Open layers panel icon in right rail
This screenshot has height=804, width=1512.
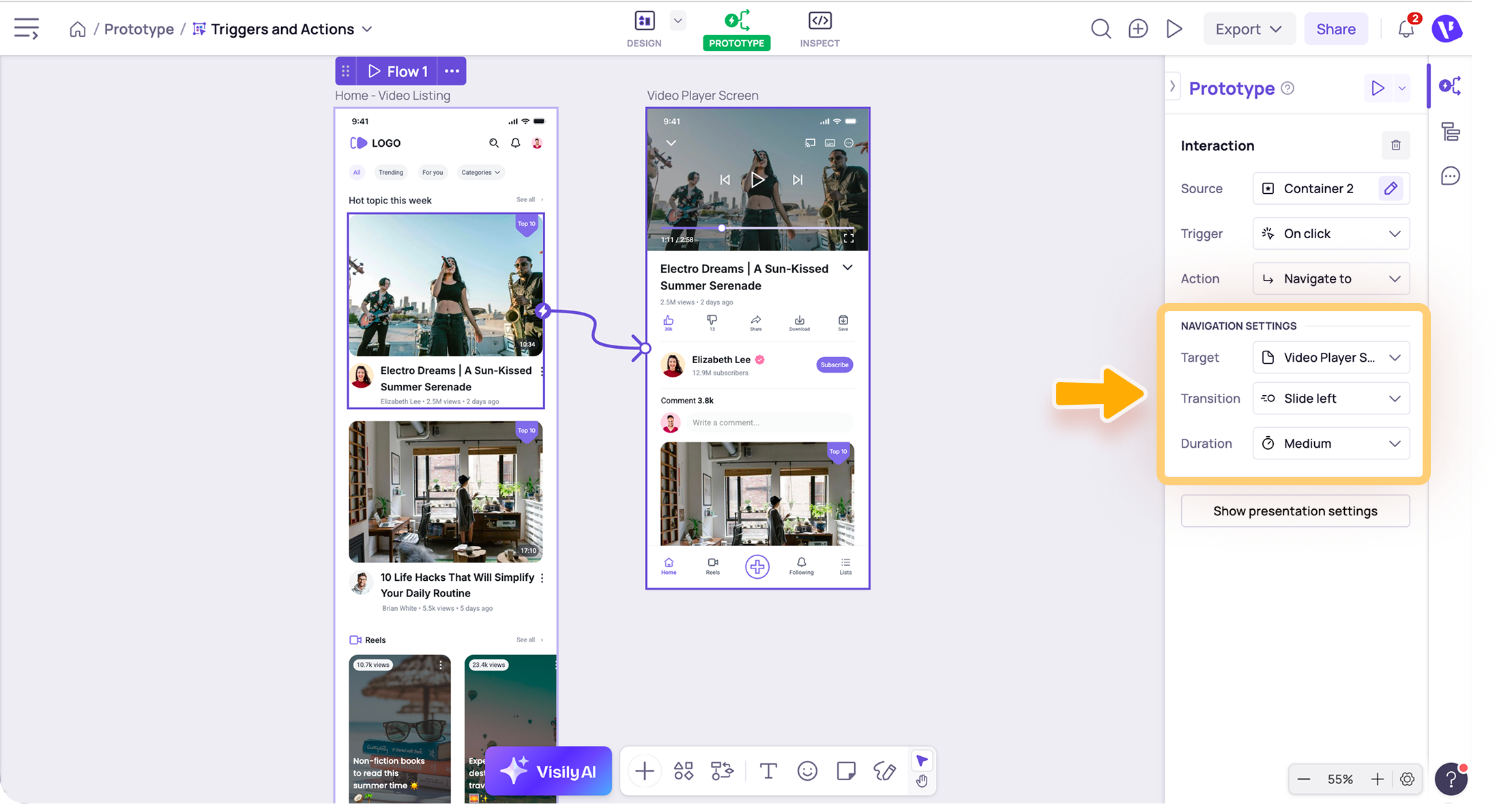point(1450,132)
